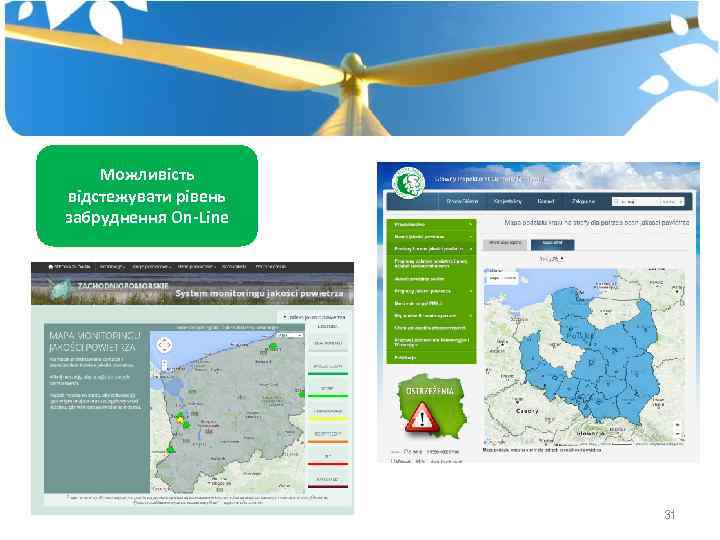Click green station marker beside the yellow one
Screen dimensions: 720x540
[x=186, y=425]
